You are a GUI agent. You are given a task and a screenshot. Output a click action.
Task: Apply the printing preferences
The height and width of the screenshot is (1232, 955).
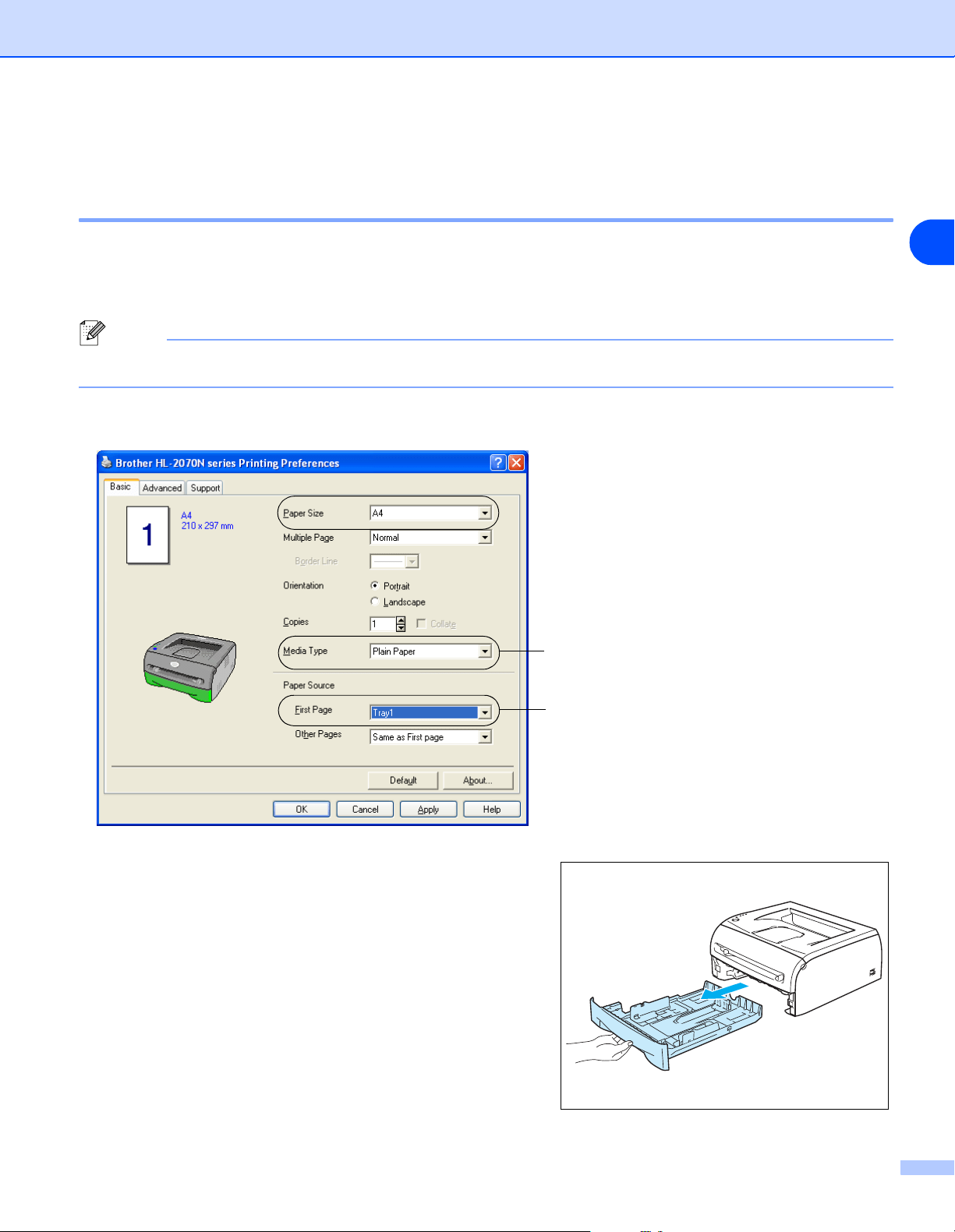click(428, 810)
